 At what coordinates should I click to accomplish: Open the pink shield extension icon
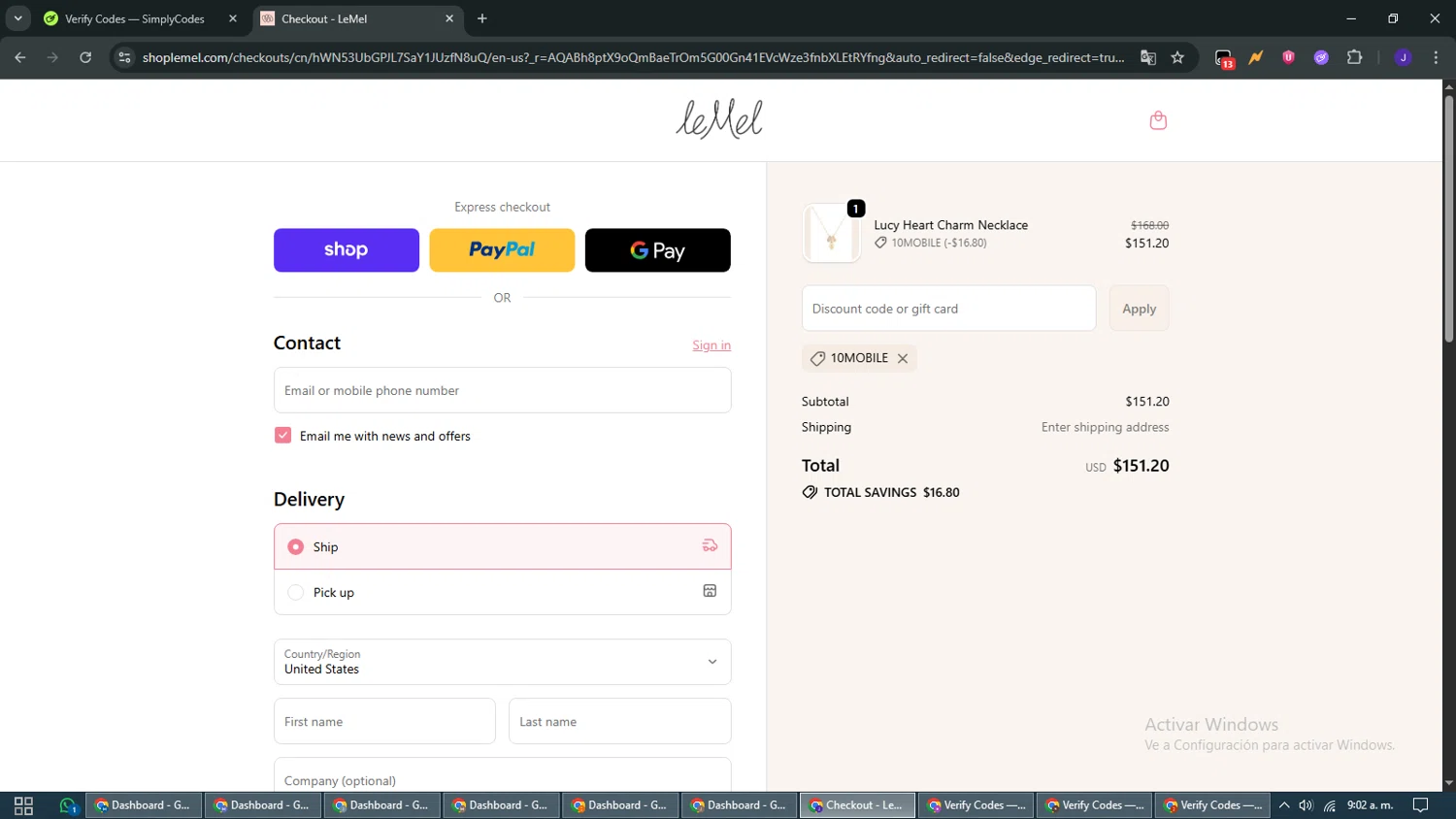(1288, 57)
